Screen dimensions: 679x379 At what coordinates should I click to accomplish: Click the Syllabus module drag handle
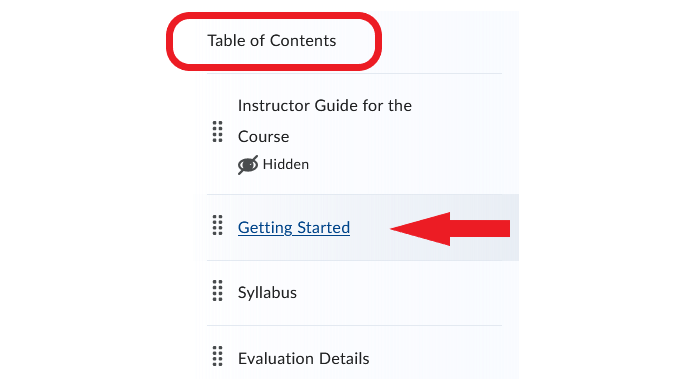[x=217, y=291]
